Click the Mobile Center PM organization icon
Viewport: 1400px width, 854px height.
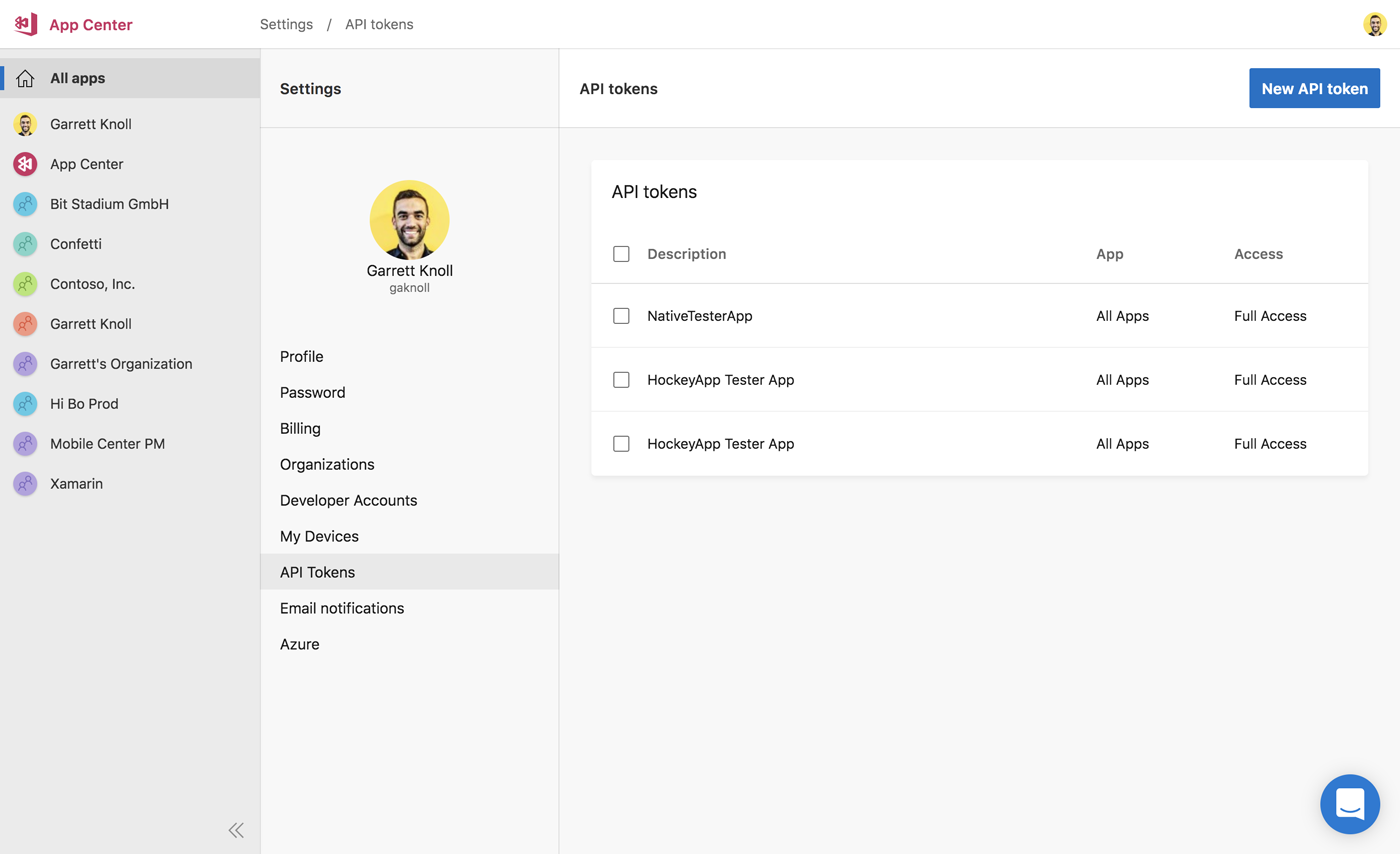tap(24, 444)
